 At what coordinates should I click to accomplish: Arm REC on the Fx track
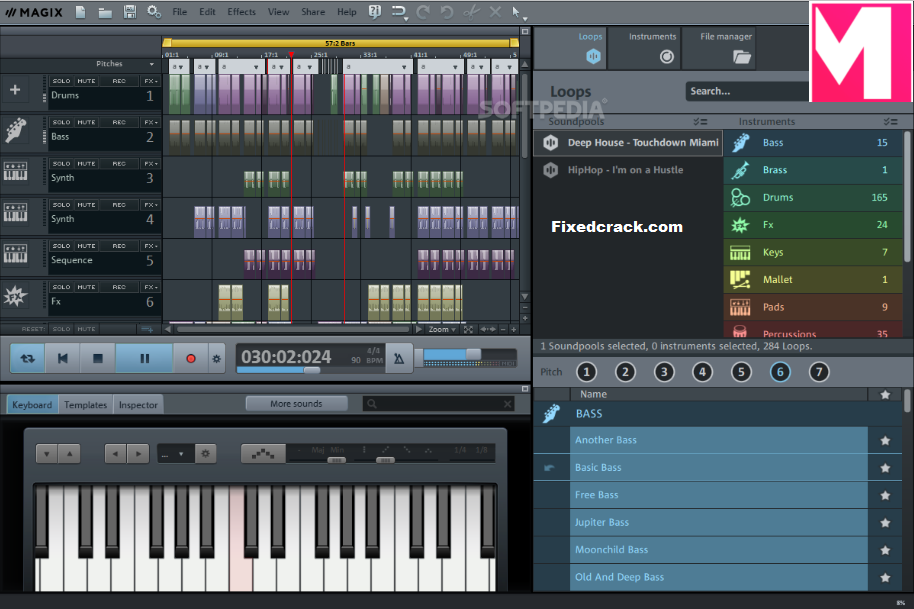coord(119,287)
